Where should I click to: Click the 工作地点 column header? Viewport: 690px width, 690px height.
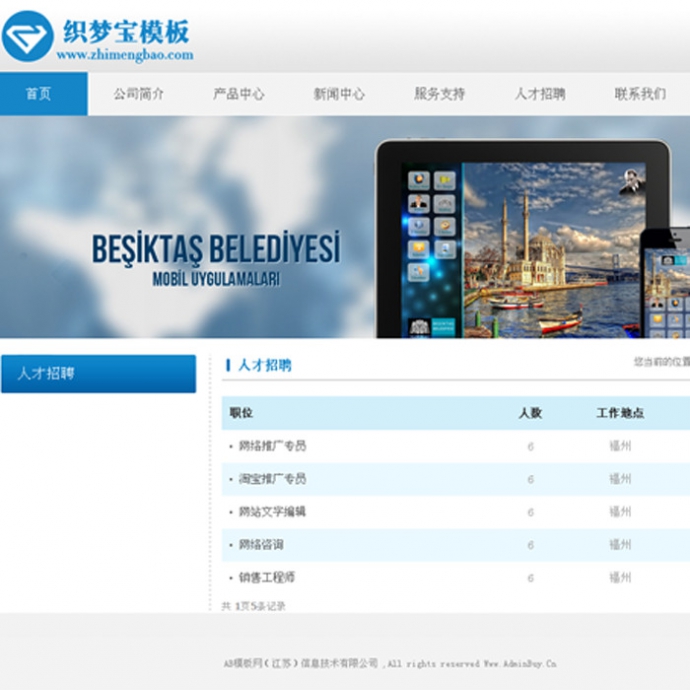(620, 413)
